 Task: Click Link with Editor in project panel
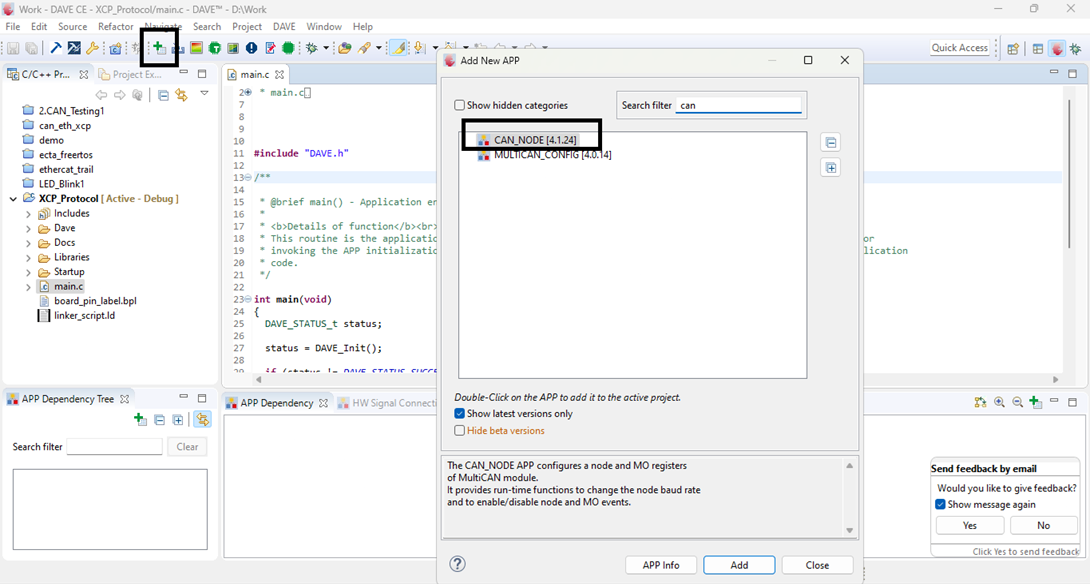click(181, 95)
